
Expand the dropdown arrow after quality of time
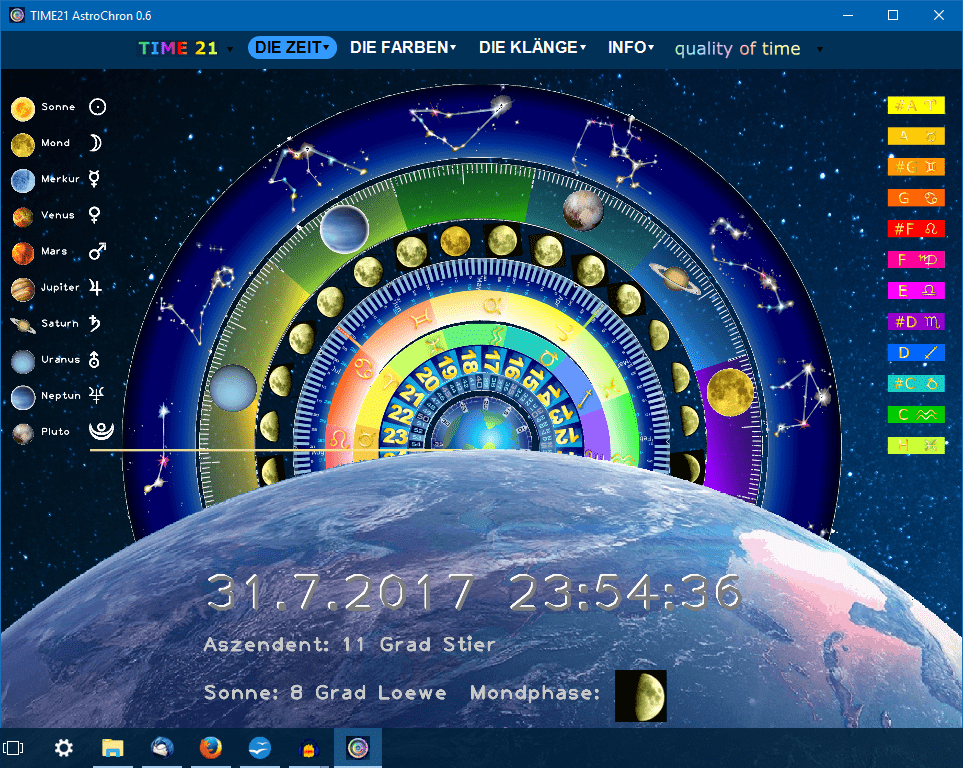(819, 49)
